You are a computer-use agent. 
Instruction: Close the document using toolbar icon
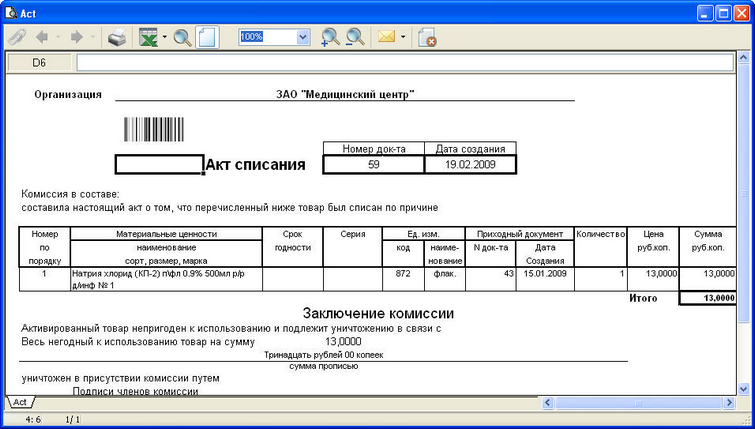pos(427,38)
